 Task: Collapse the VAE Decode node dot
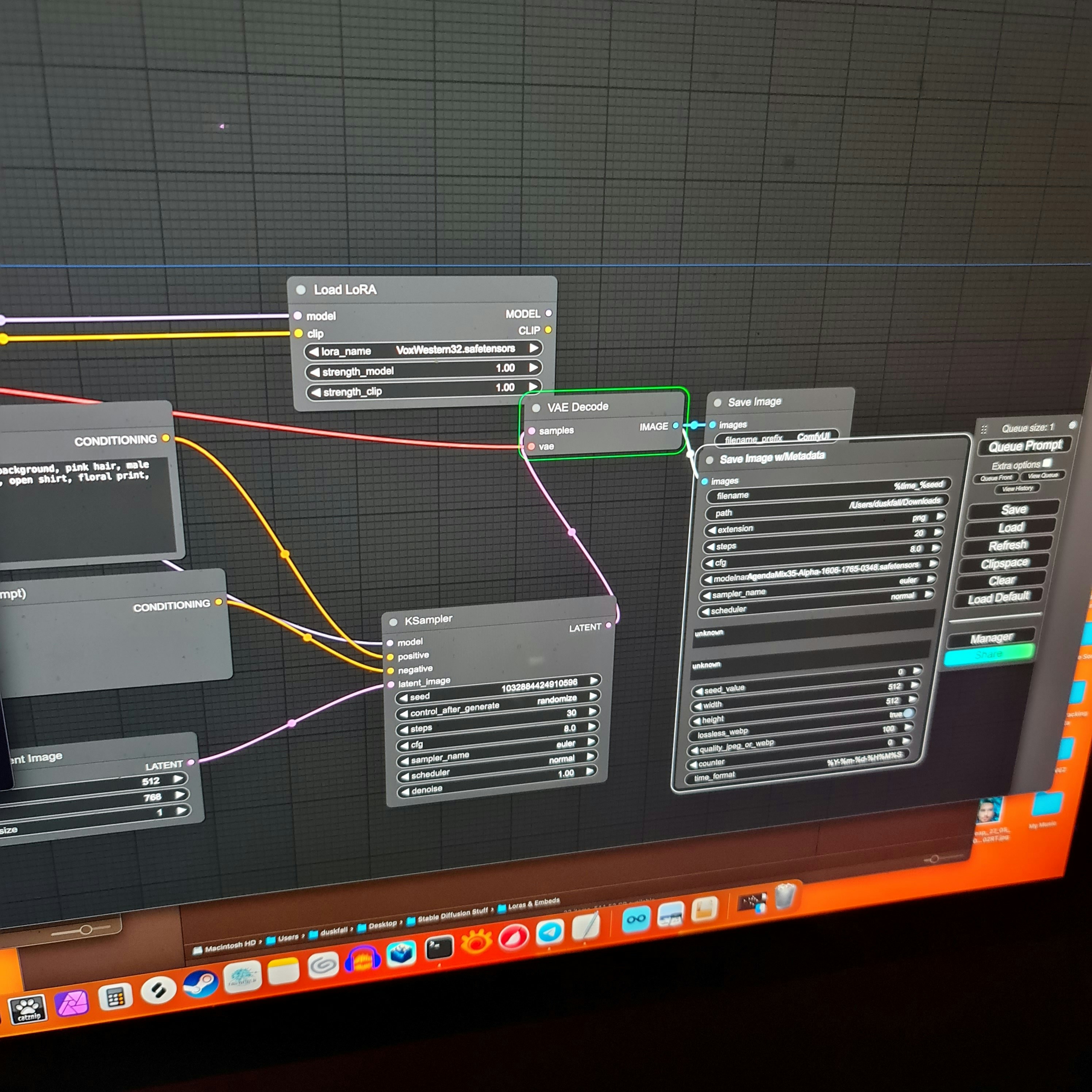[x=536, y=408]
